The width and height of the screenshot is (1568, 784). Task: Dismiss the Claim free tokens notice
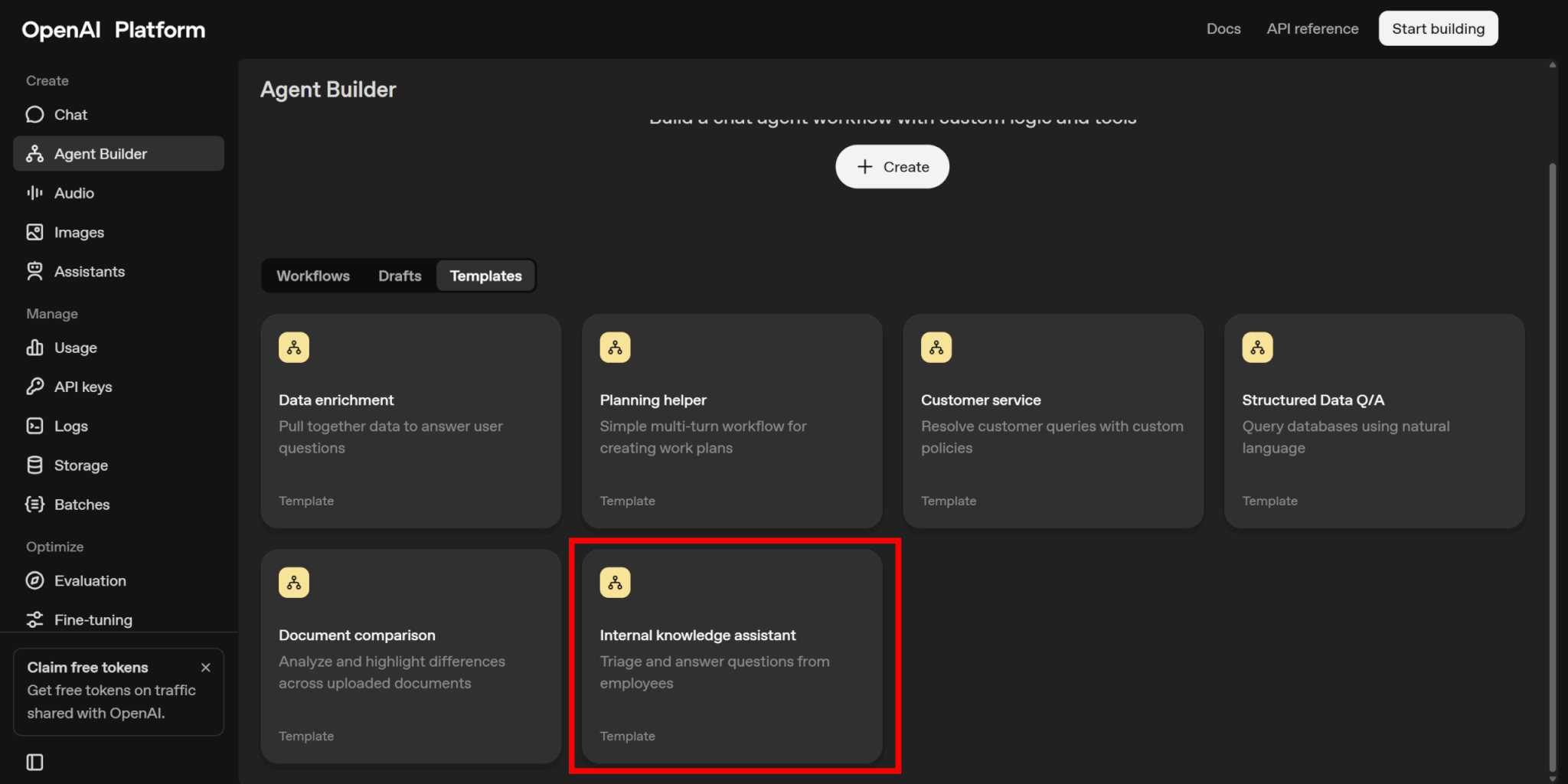[x=206, y=668]
